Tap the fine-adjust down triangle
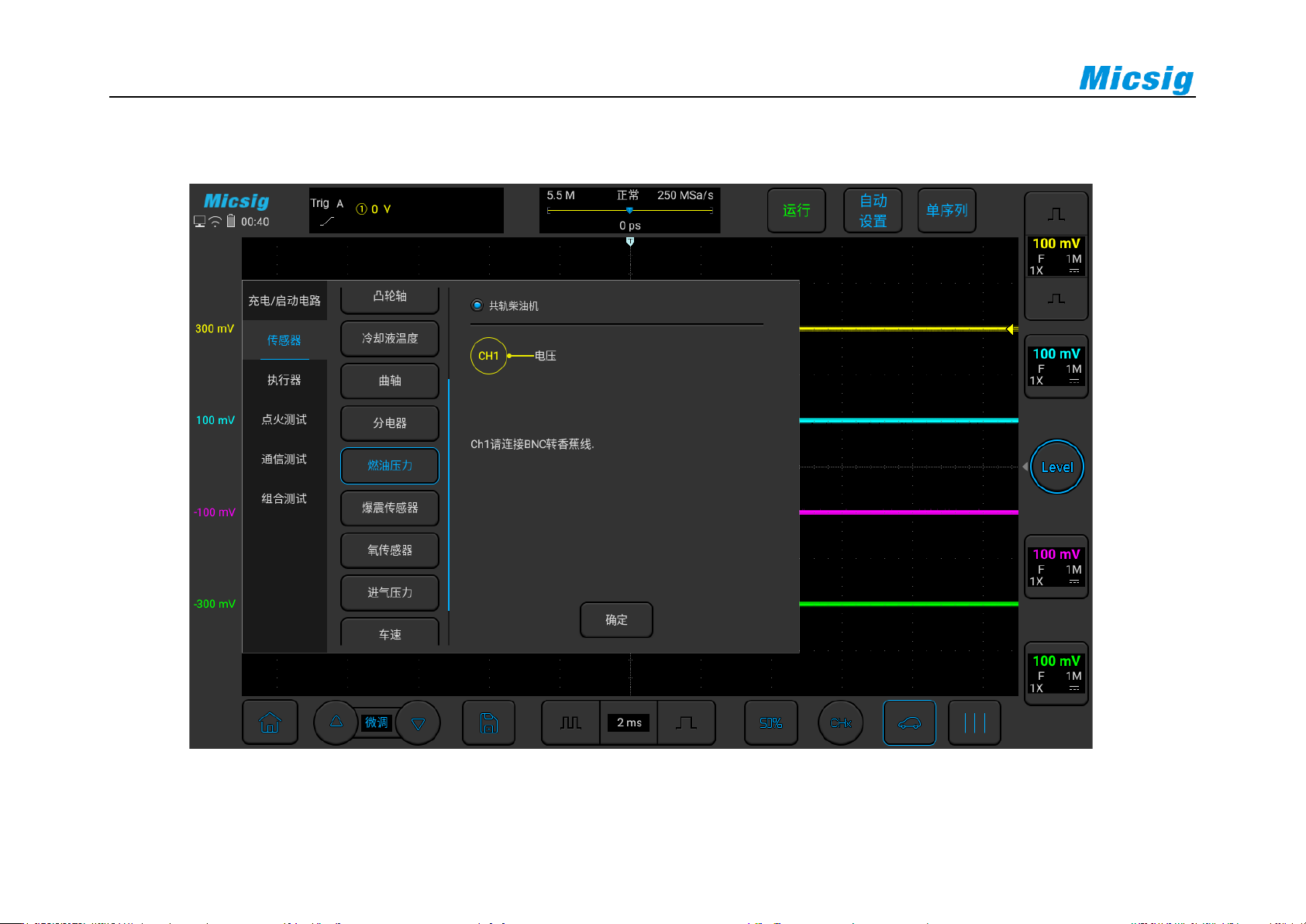This screenshot has width=1306, height=924. (x=419, y=723)
